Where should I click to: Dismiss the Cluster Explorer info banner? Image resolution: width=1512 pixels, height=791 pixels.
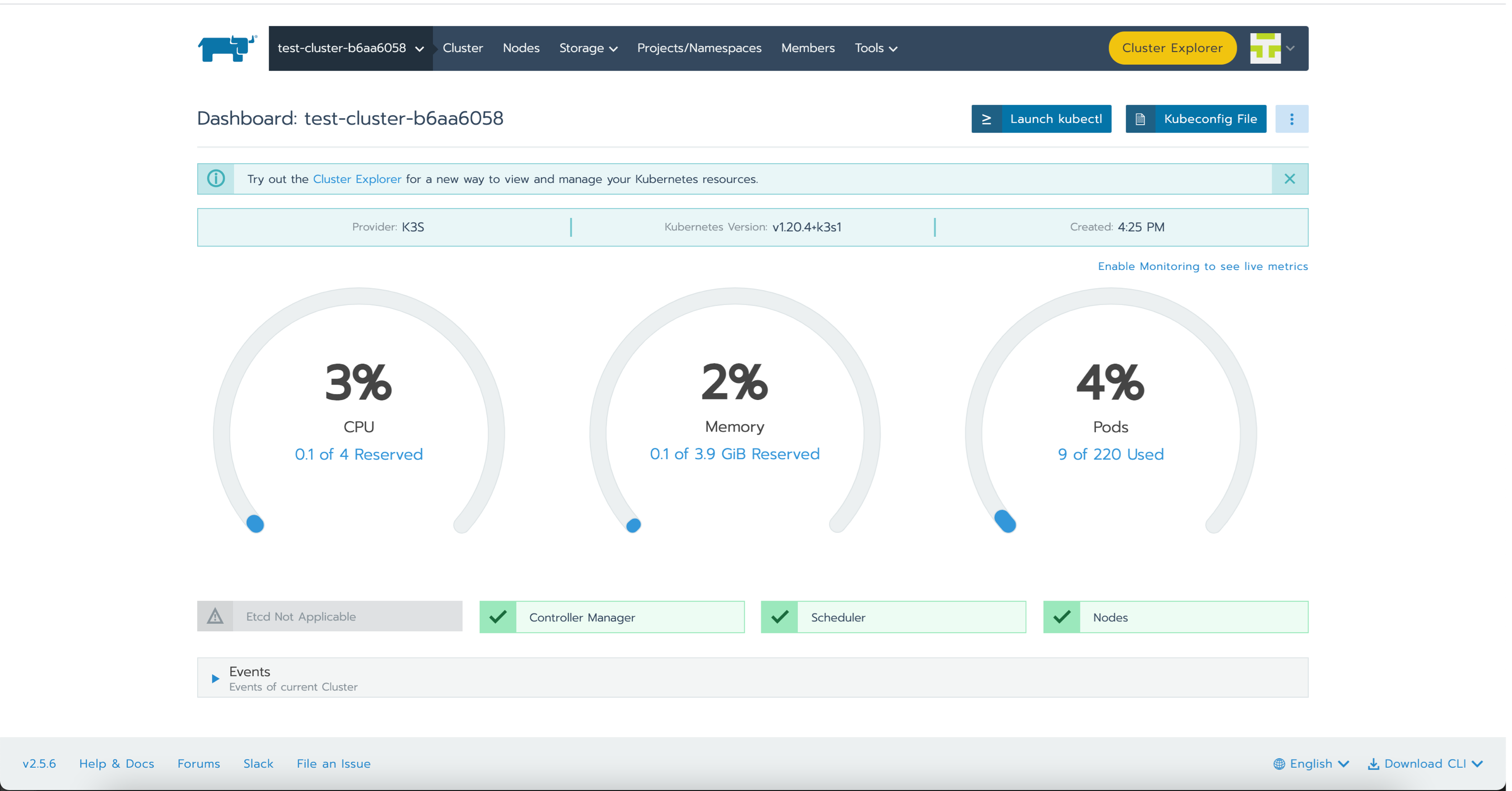(1290, 178)
